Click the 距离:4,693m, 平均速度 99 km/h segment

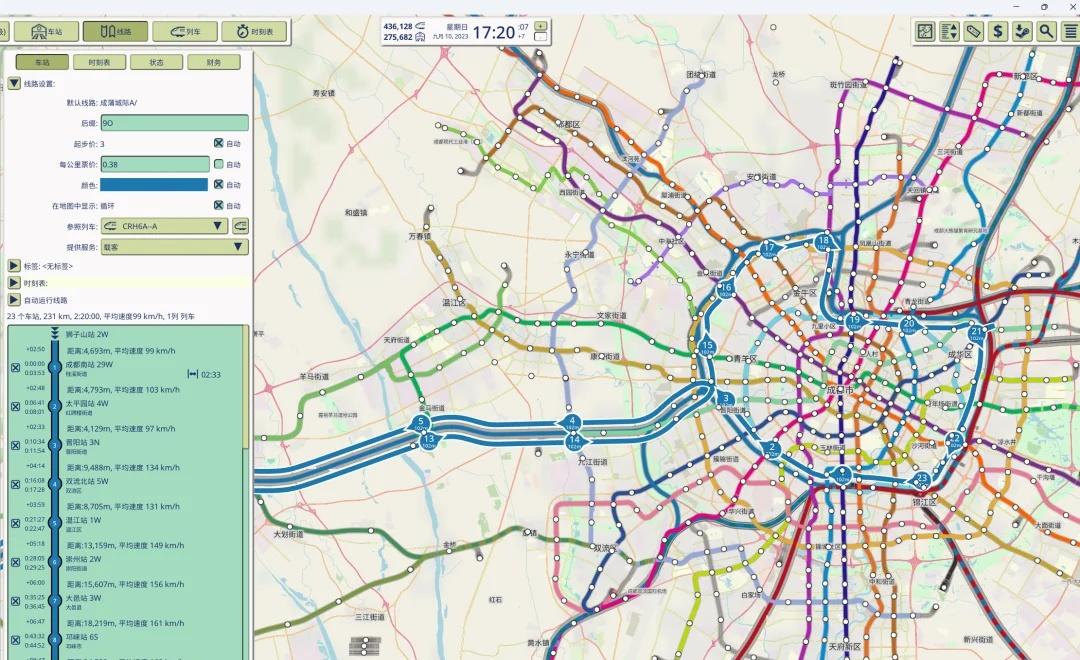coord(121,351)
